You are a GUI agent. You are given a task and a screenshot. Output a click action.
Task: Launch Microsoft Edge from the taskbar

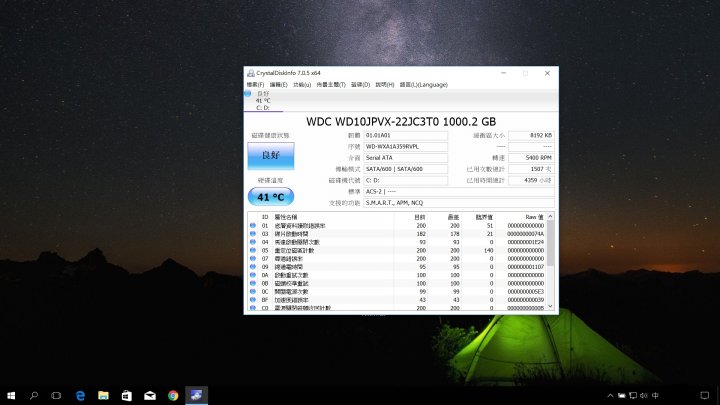click(80, 395)
